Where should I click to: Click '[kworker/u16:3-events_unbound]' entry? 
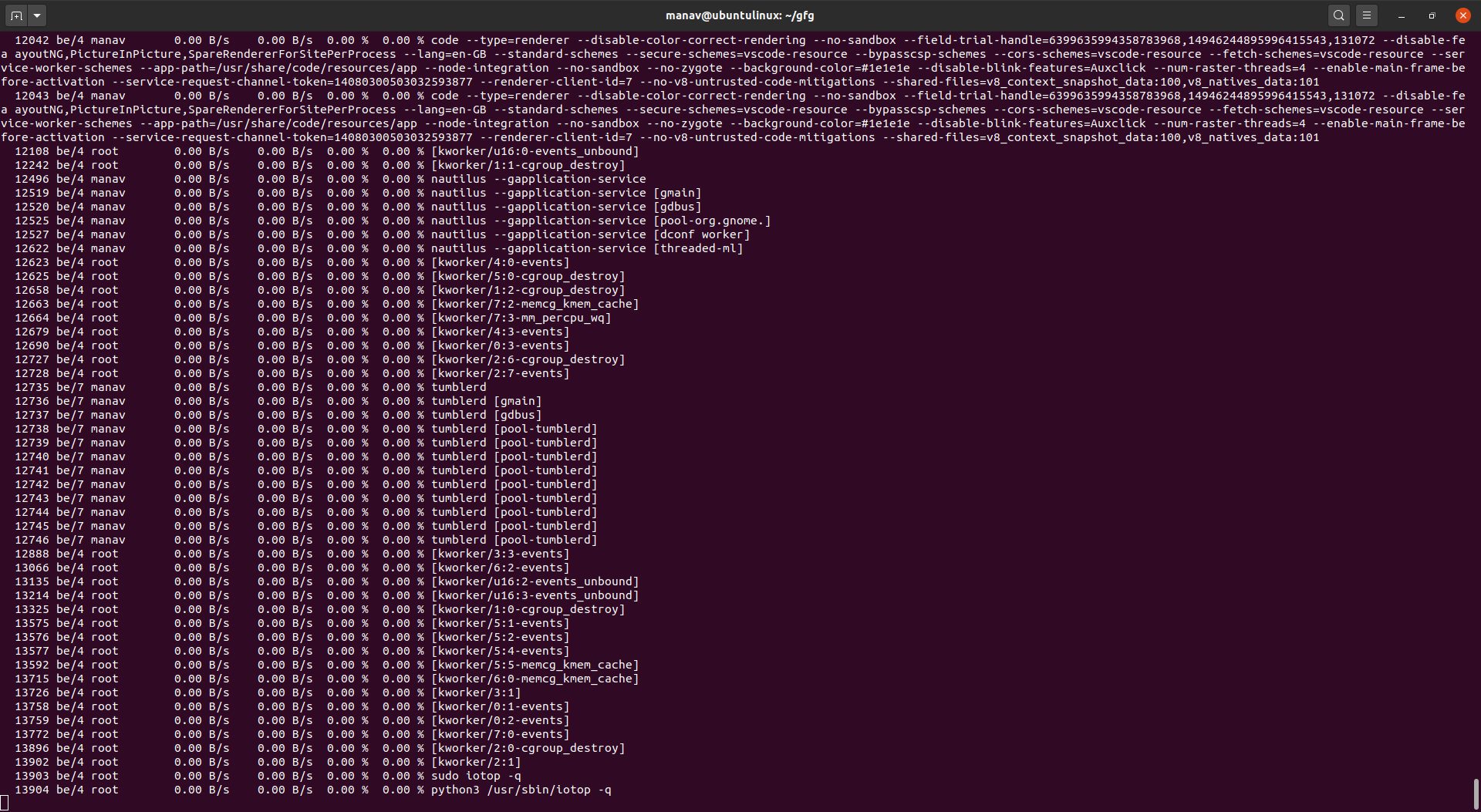click(x=535, y=595)
